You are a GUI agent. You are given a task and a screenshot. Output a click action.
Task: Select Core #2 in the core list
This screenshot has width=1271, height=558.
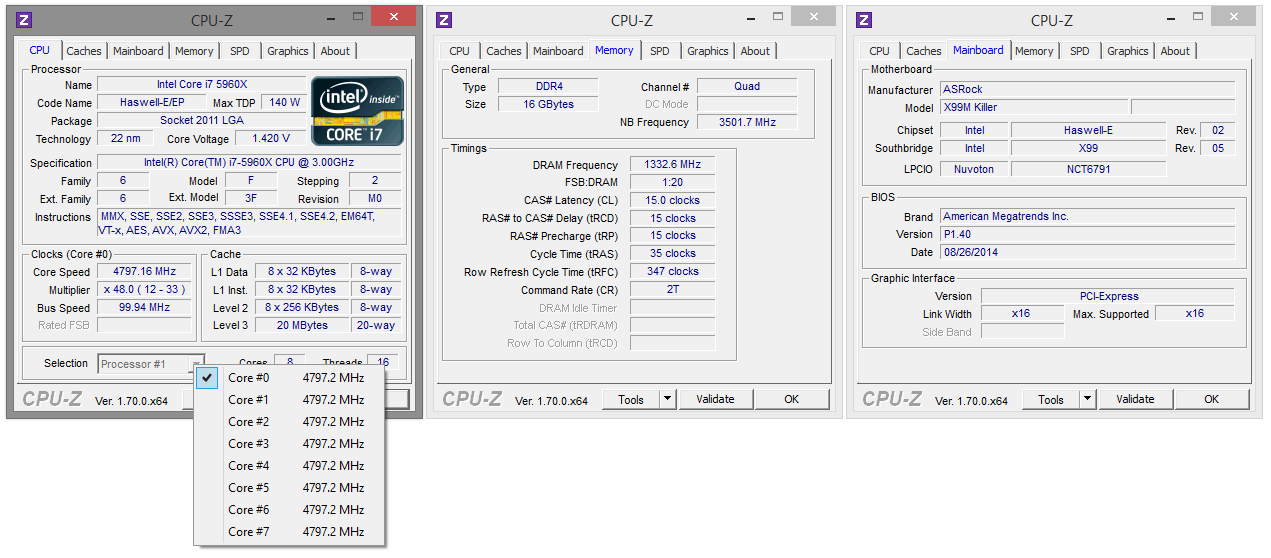click(x=289, y=421)
